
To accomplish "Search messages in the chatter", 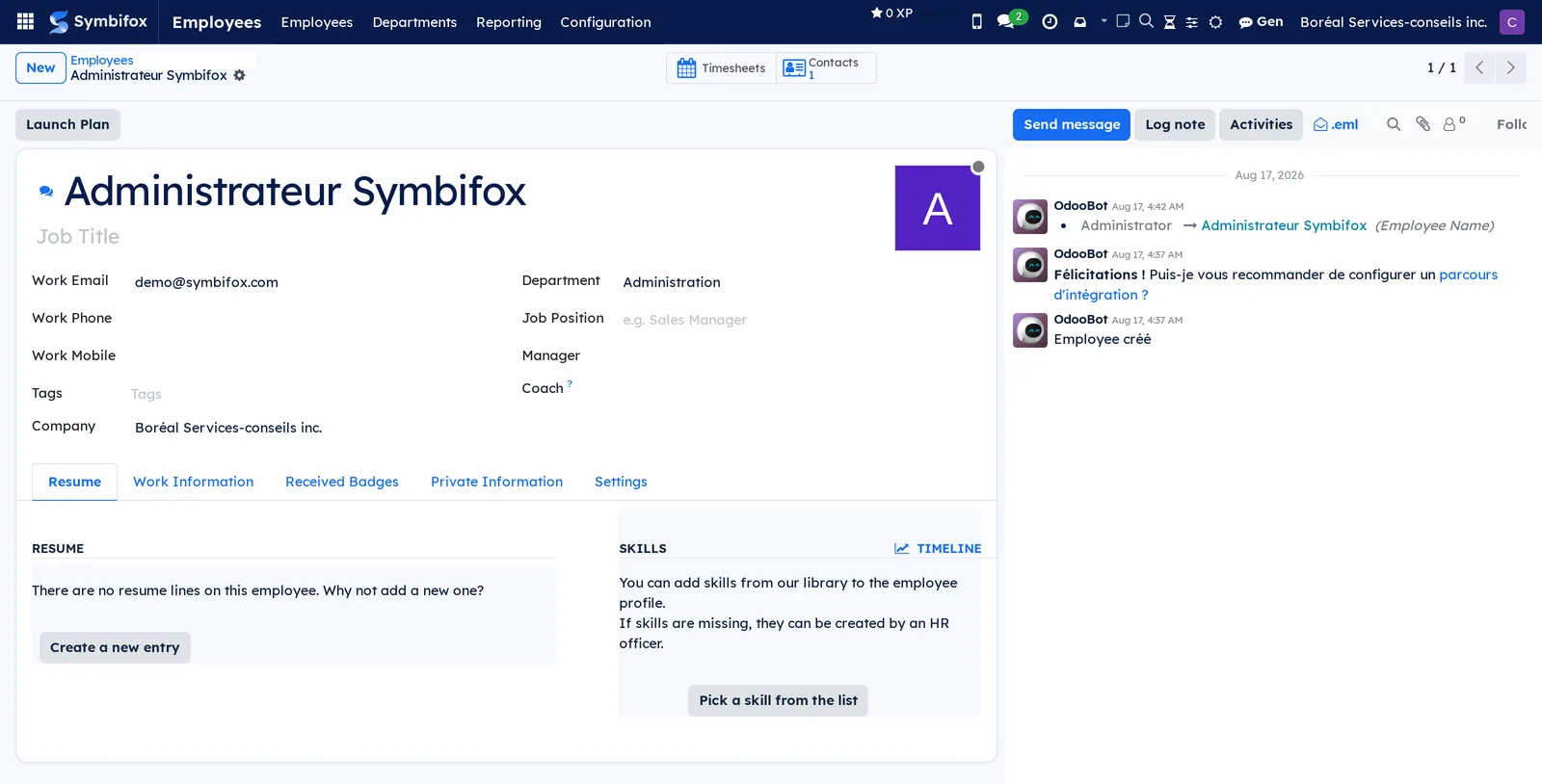I will pos(1394,124).
